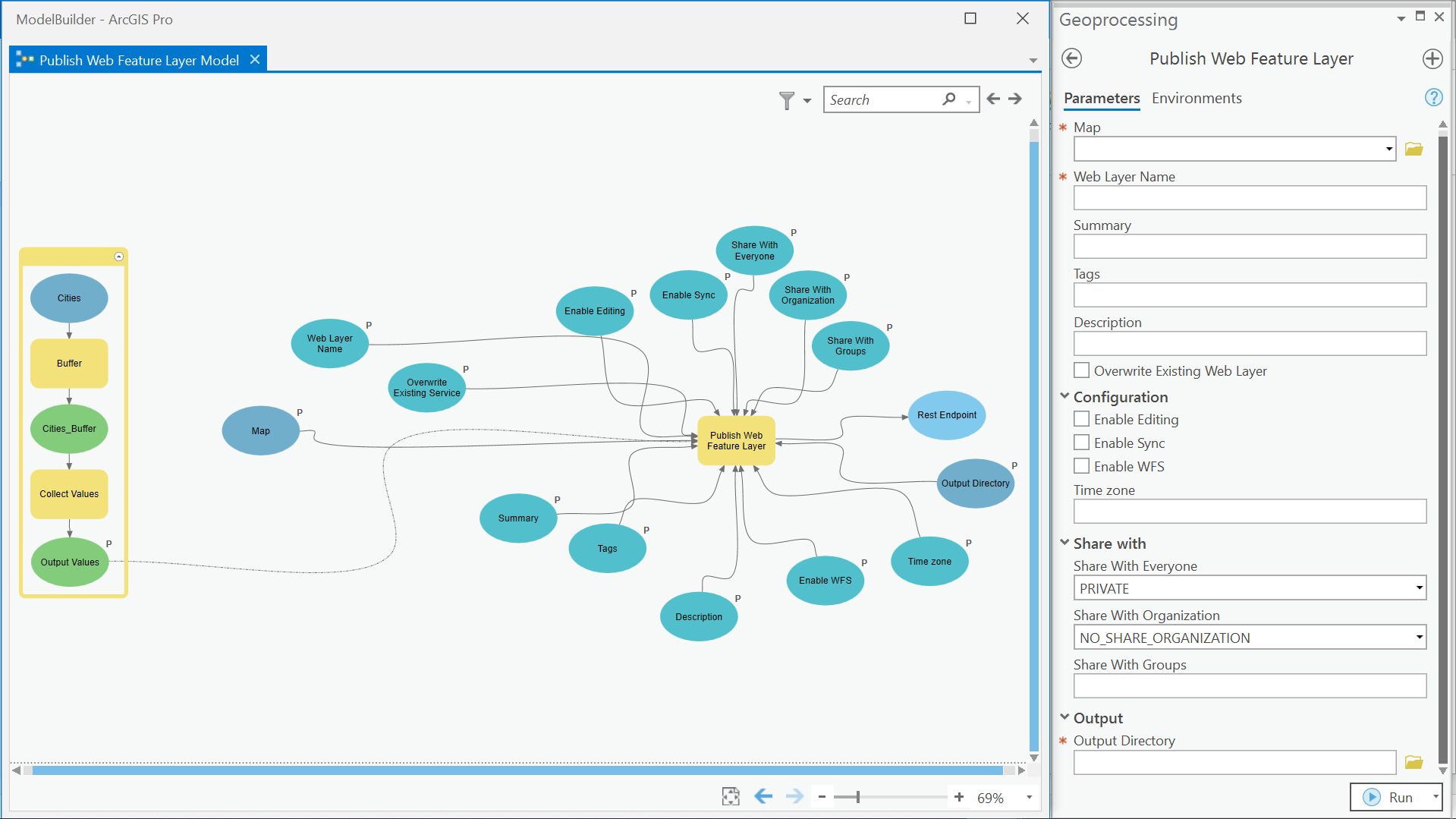This screenshot has width=1456, height=819.
Task: Click the add tool plus icon in Geoprocessing
Action: (x=1432, y=58)
